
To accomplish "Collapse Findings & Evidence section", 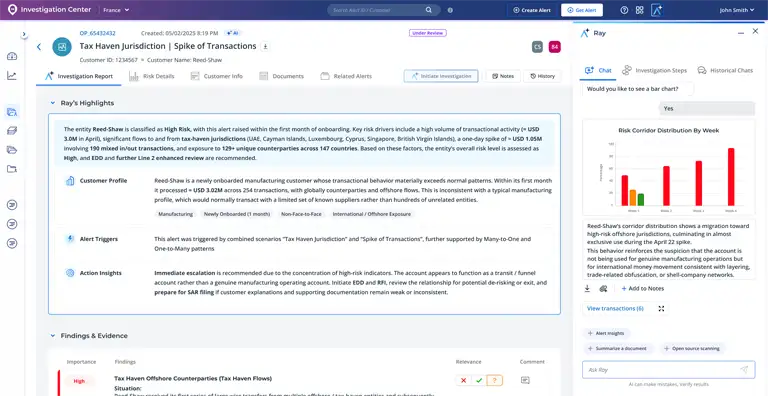I will point(52,336).
